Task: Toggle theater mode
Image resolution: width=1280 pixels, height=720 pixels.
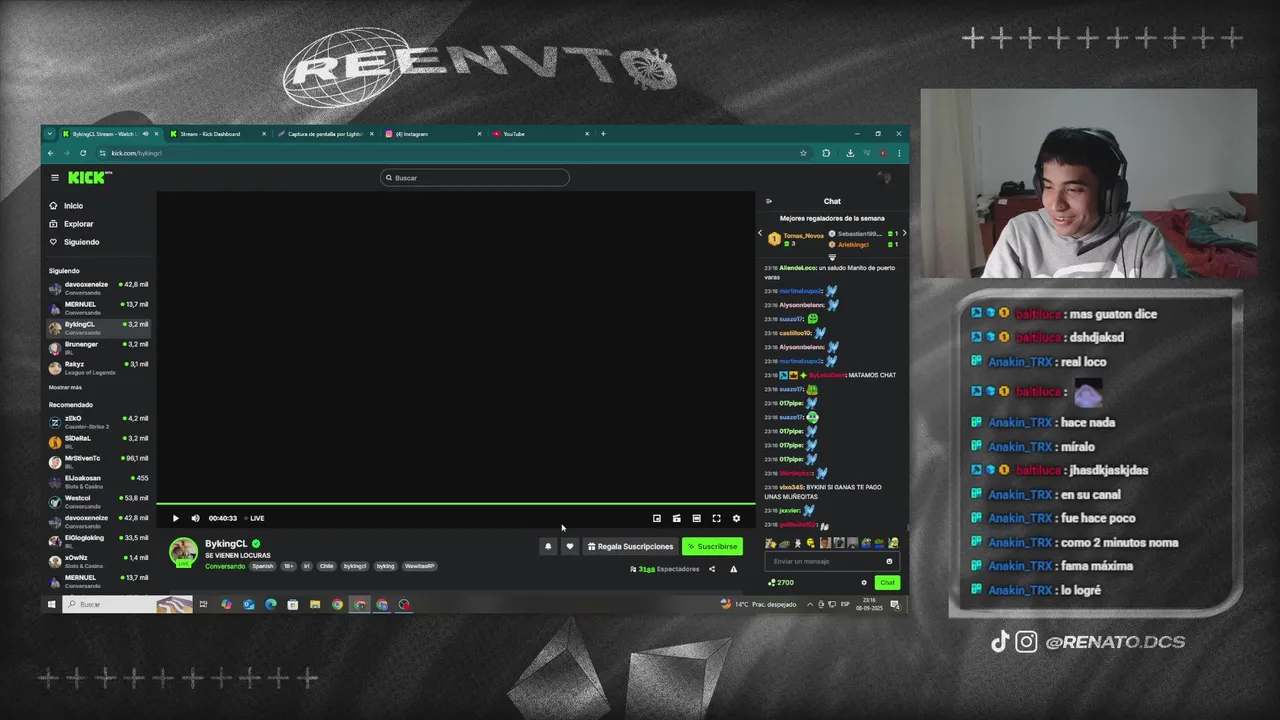Action: (697, 518)
